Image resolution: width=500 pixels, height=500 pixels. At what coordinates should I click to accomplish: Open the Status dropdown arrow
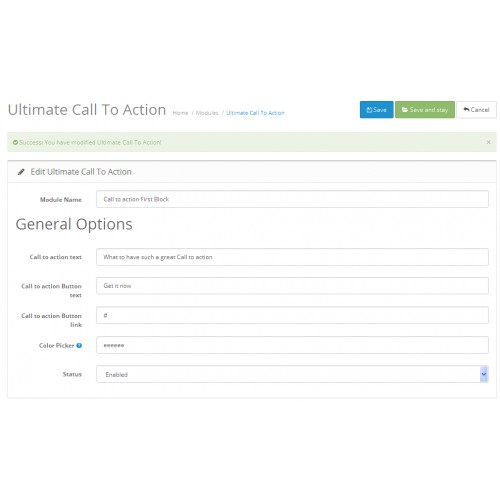click(x=484, y=374)
